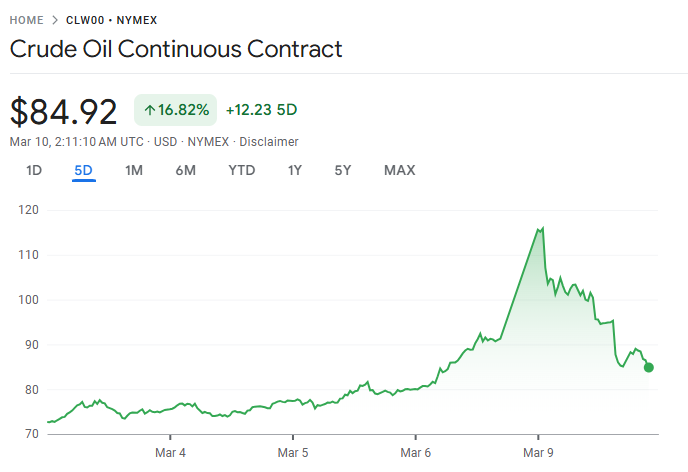Click the Mar 4 date label

[171, 453]
